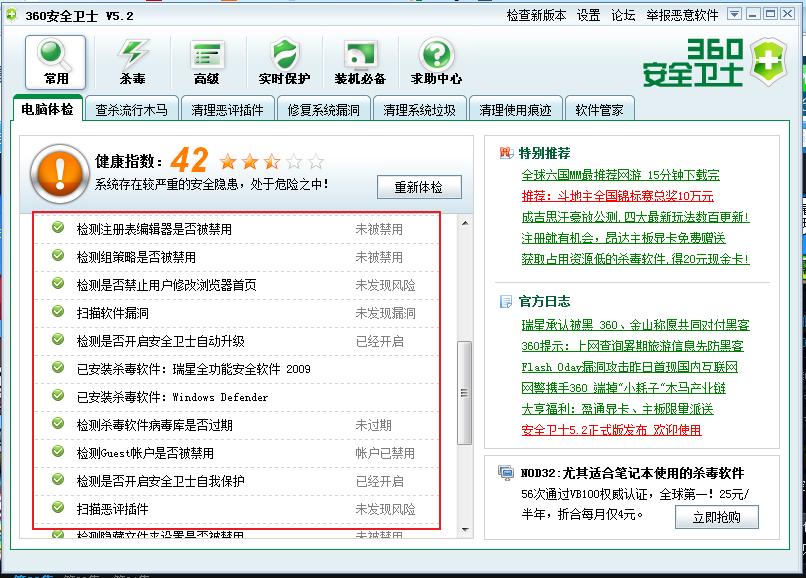Open 设置 from the title bar
The width and height of the screenshot is (806, 578).
[x=588, y=15]
